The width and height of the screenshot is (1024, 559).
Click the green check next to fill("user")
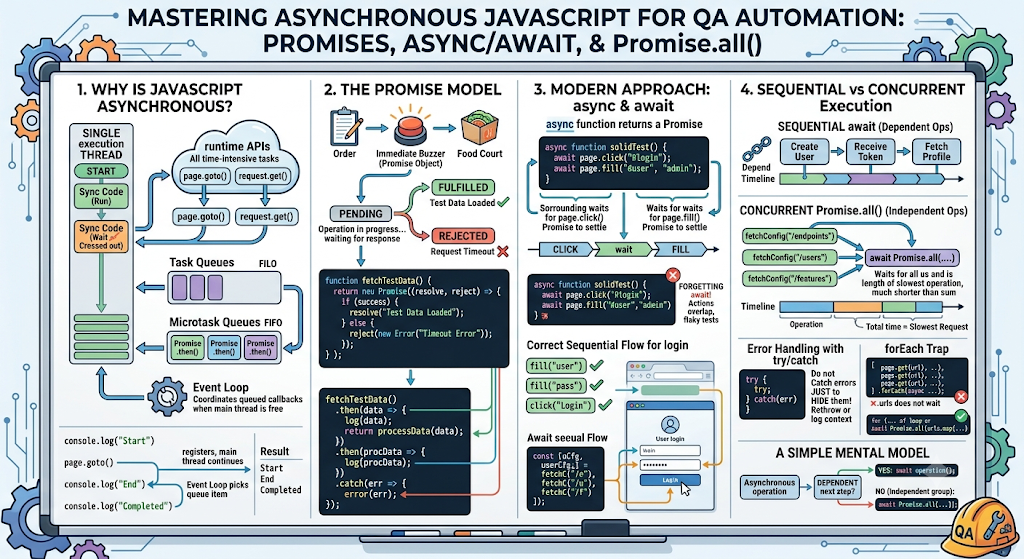coord(596,366)
